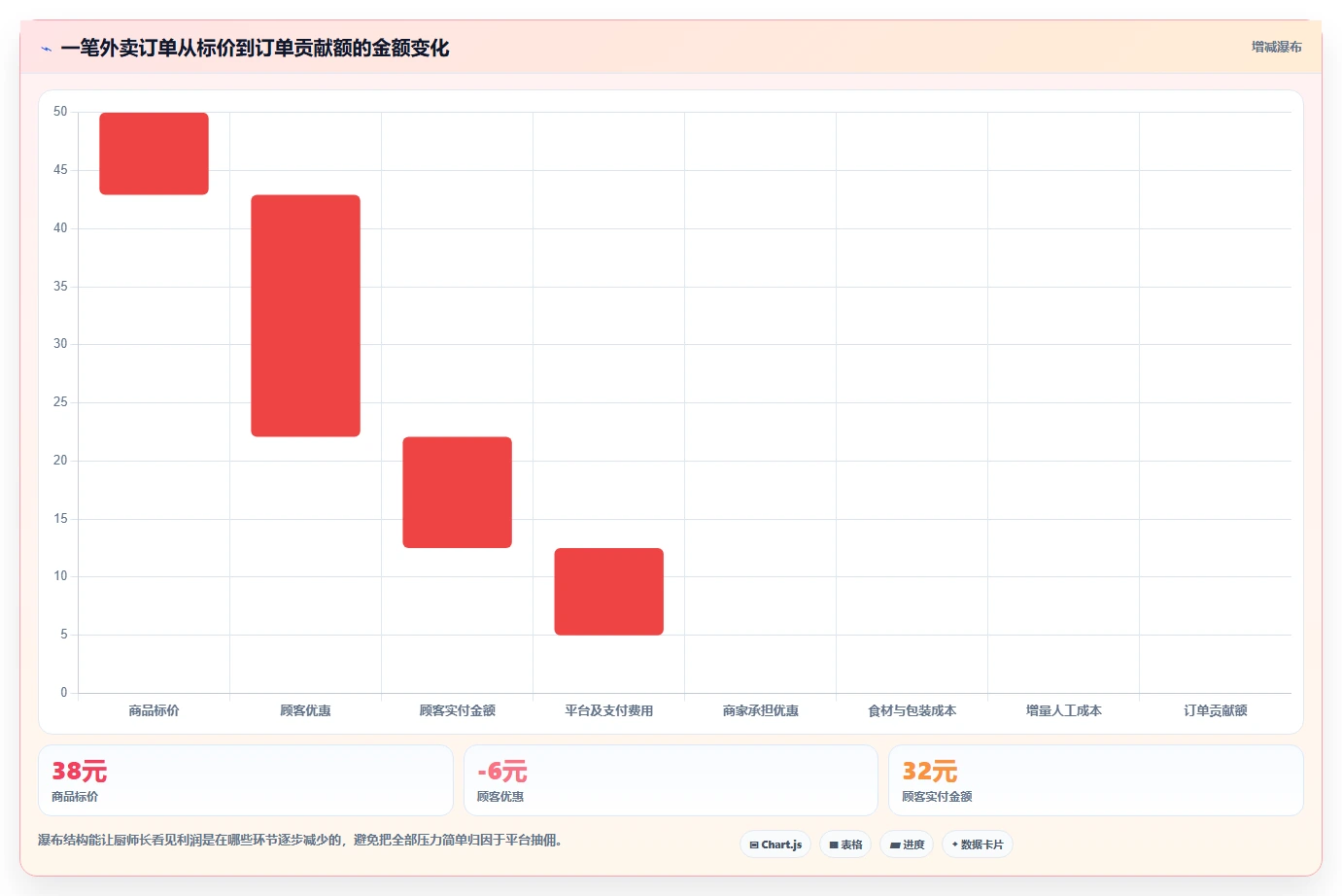Open the 38元 商品标价 data card

246,780
